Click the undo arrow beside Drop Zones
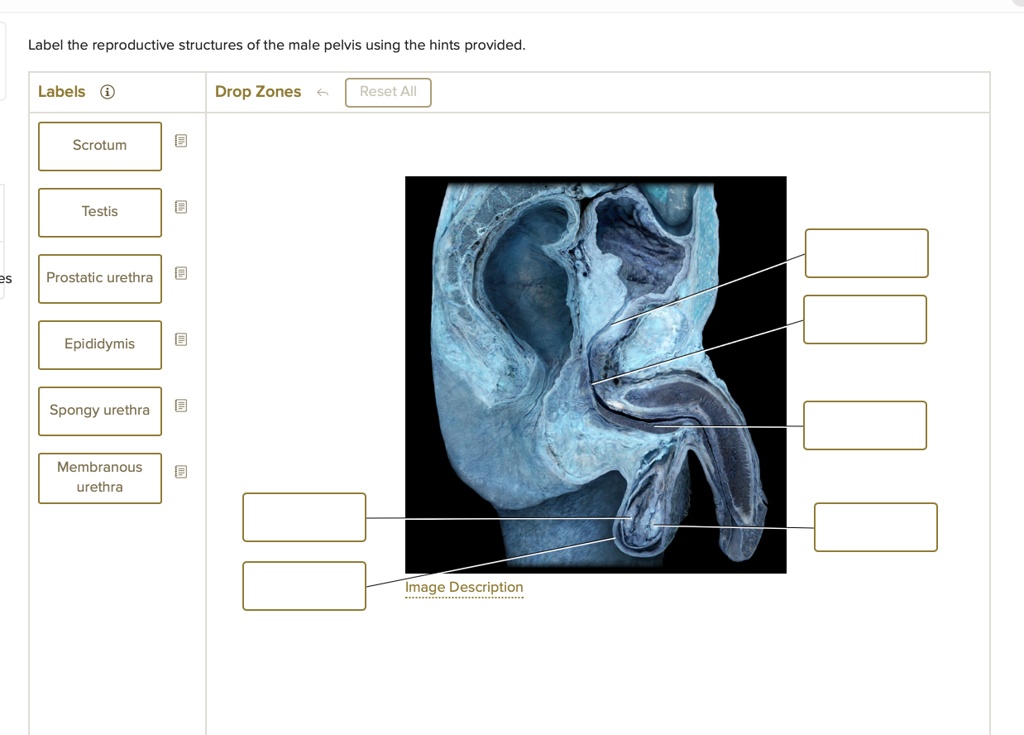Viewport: 1024px width, 735px height. pos(322,92)
